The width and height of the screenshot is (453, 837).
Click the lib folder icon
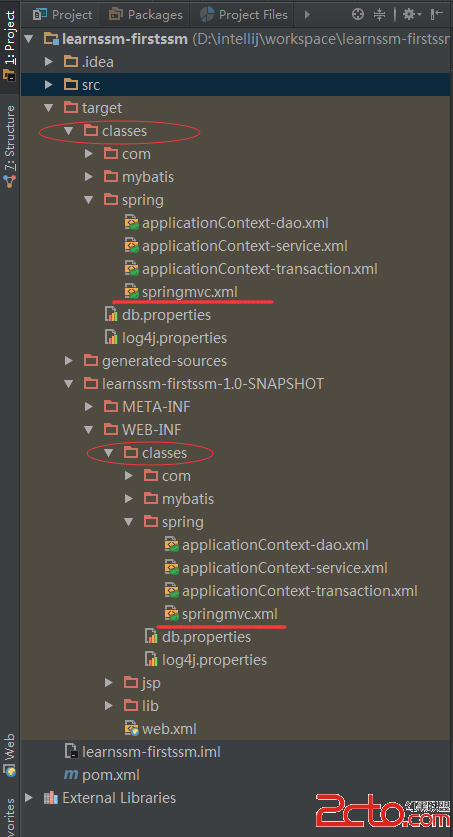click(131, 705)
